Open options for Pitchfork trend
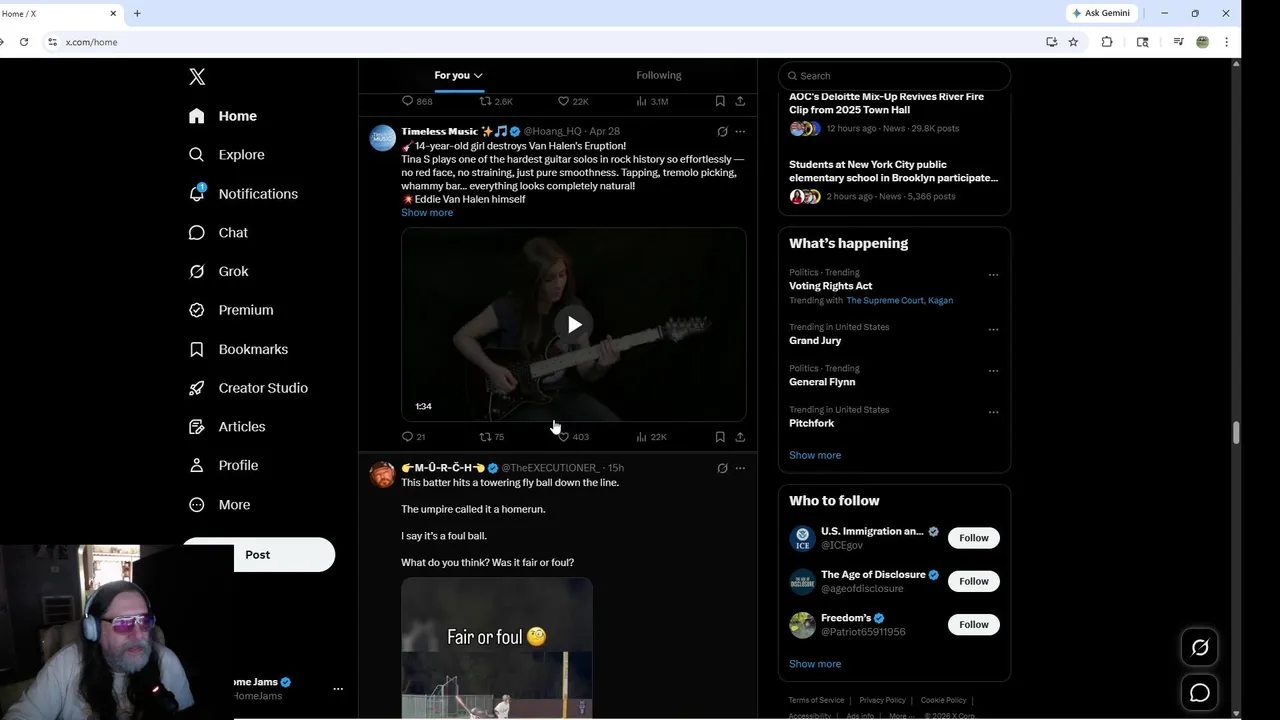Image resolution: width=1280 pixels, height=720 pixels. click(x=993, y=412)
